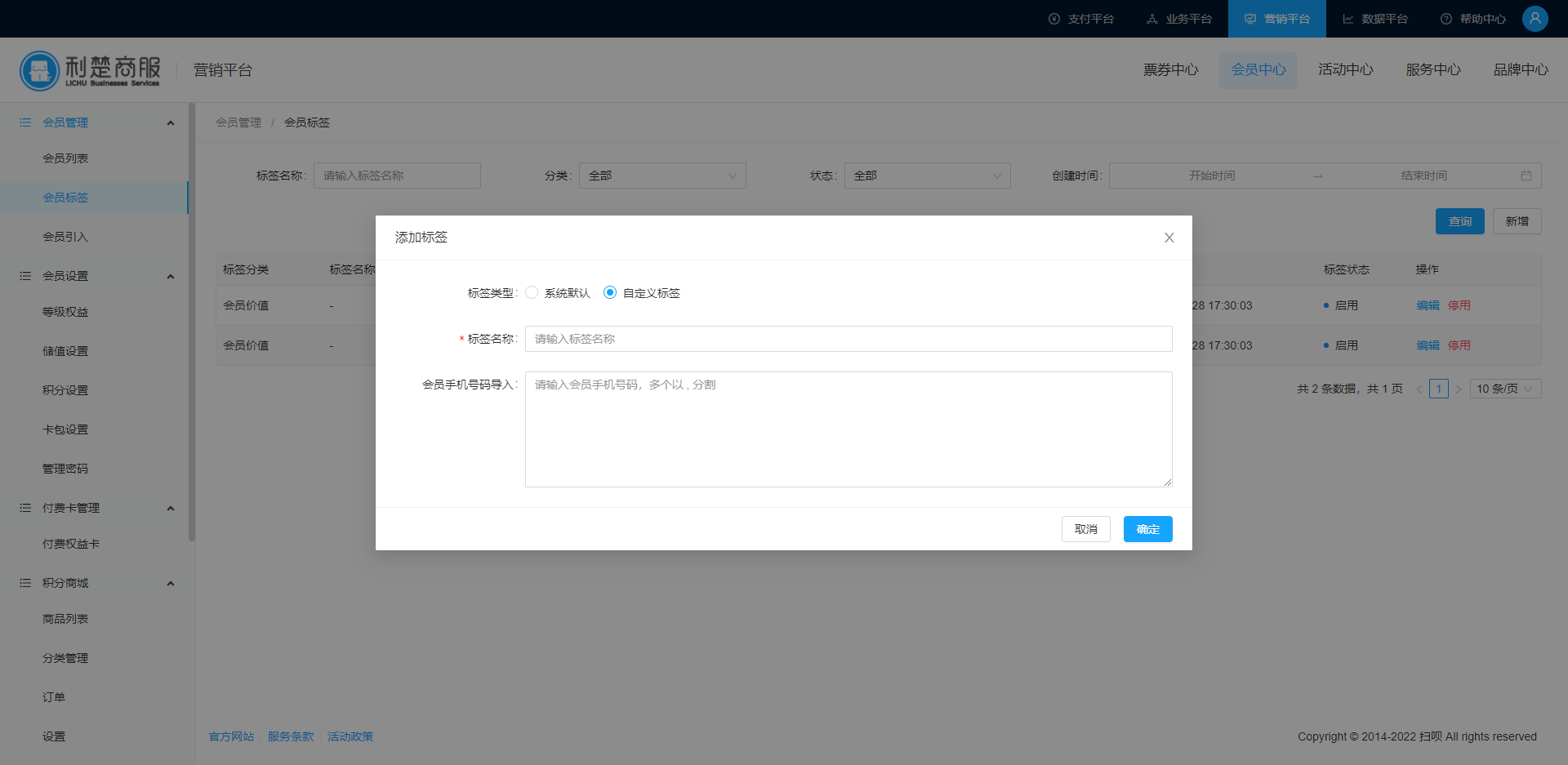
Task: Click the 利楚商服 logo
Action: click(90, 70)
